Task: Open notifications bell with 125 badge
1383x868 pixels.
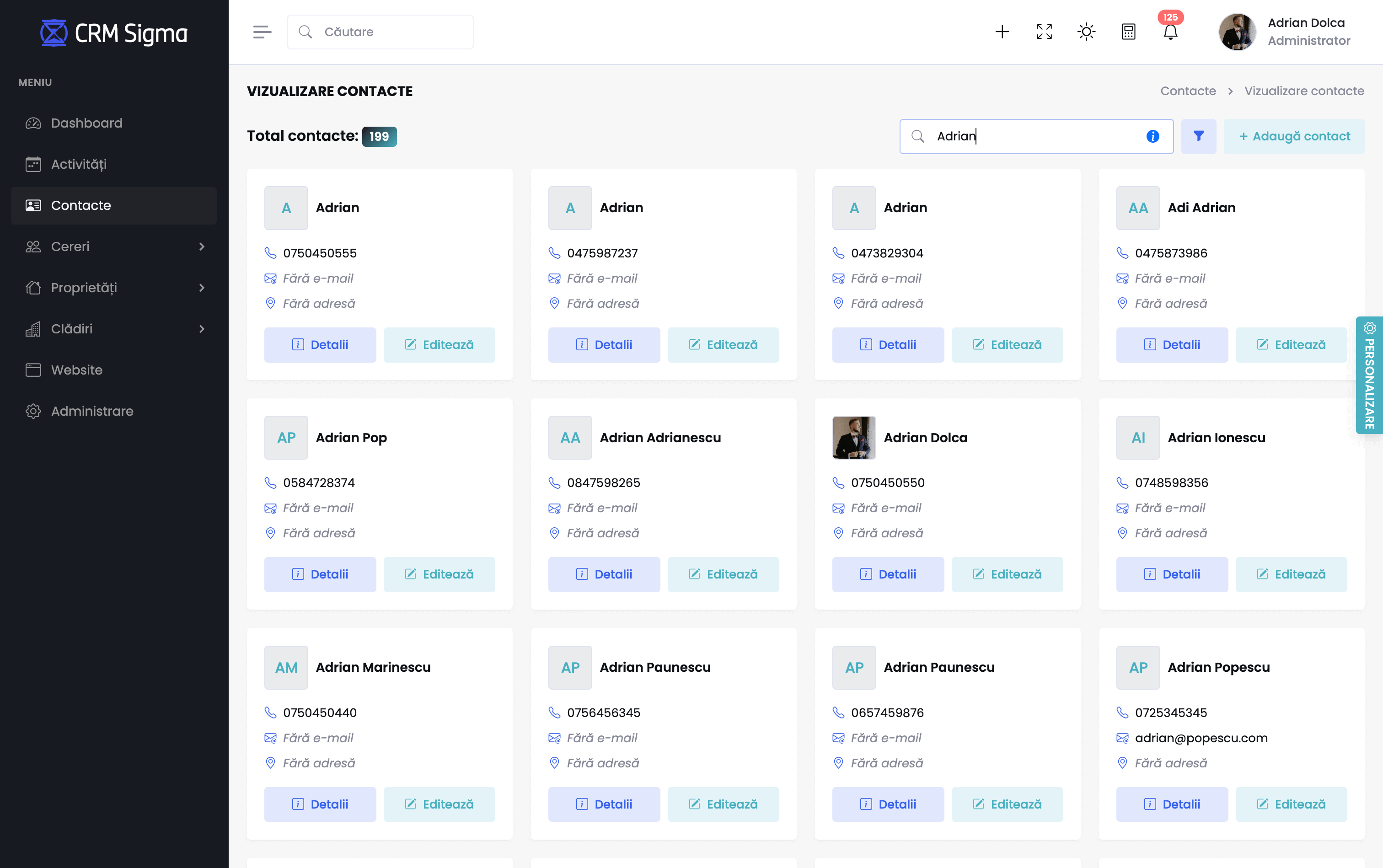Action: 1170,32
